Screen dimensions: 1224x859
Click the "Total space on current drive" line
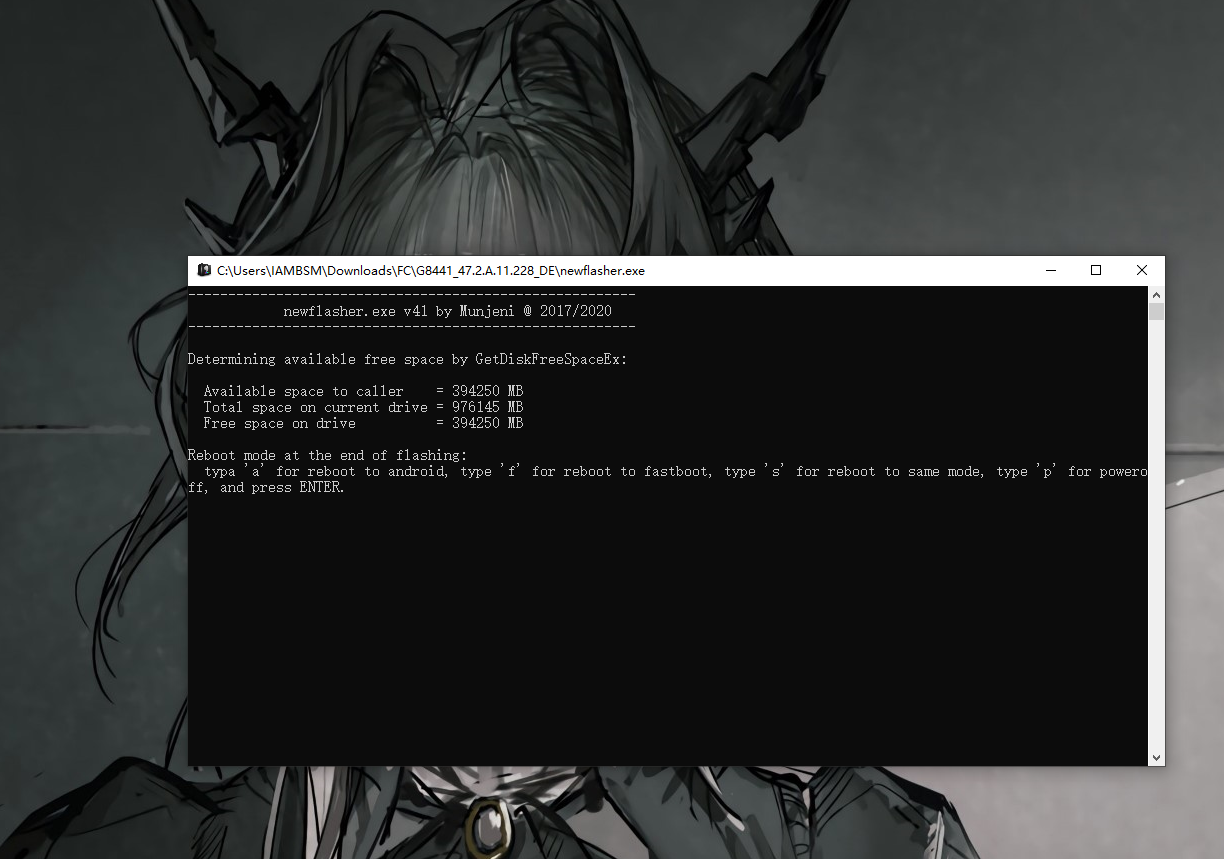(363, 407)
